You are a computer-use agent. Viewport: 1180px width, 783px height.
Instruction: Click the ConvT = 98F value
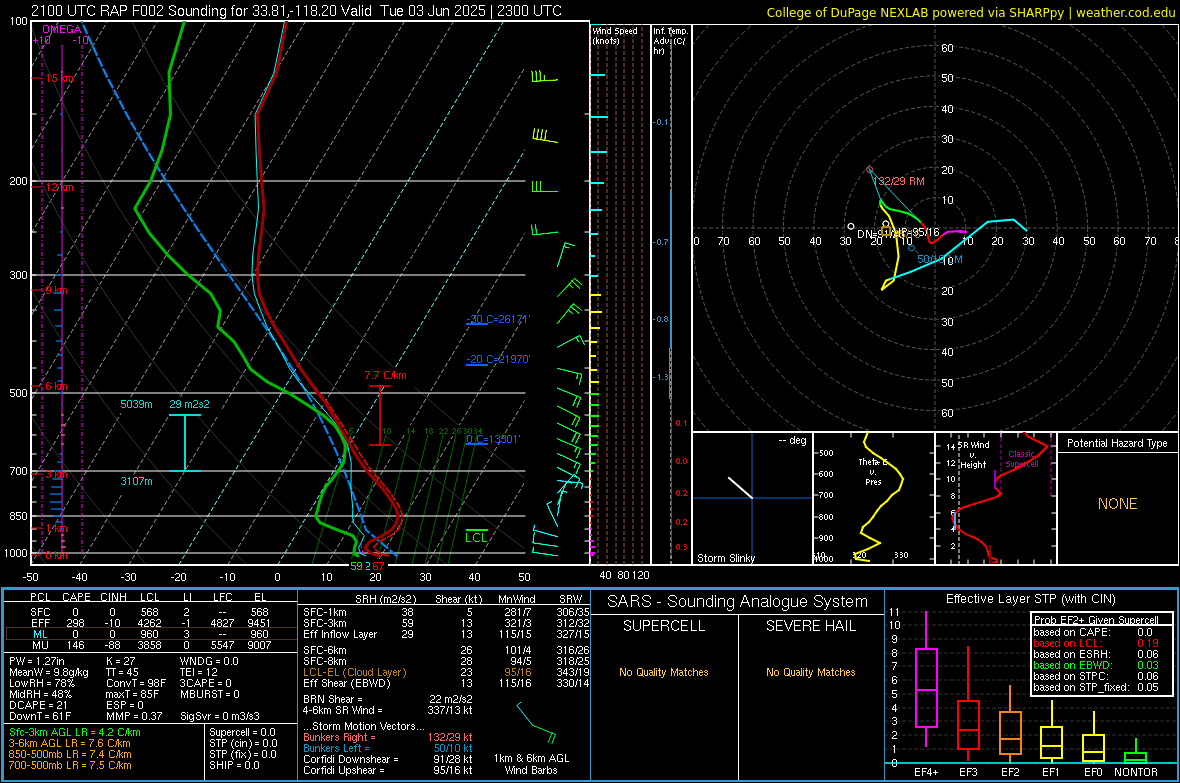coord(136,683)
